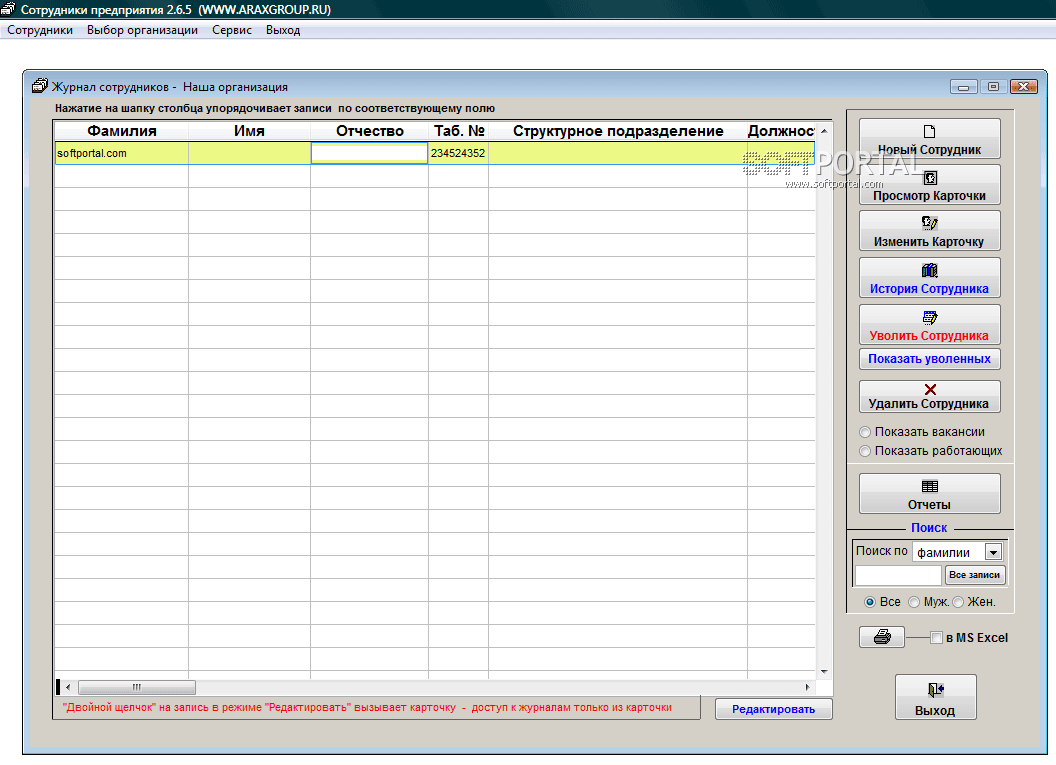Maximize the Журнал сотрудников window
The image size is (1056, 765).
(x=993, y=87)
